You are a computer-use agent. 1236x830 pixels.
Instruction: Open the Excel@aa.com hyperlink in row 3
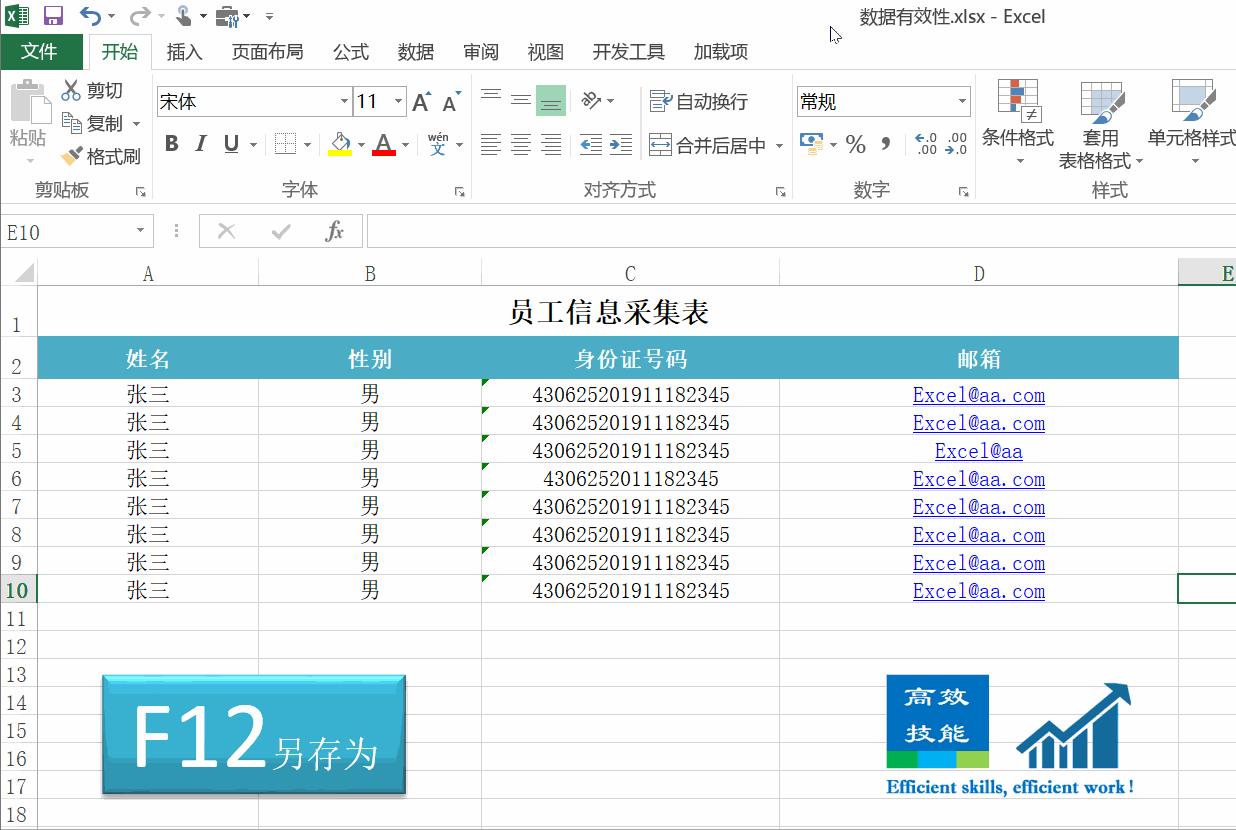pos(978,395)
